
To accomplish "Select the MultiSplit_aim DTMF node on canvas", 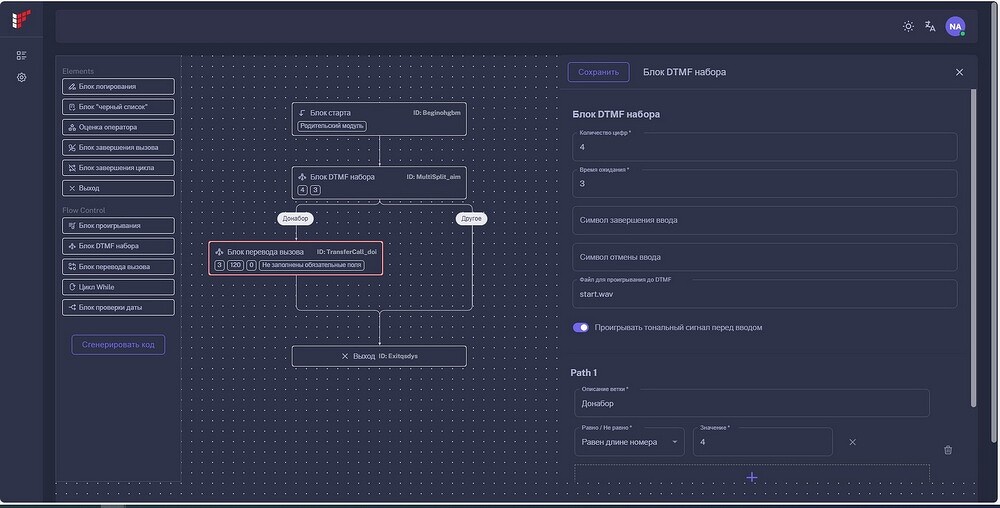I will pos(379,183).
